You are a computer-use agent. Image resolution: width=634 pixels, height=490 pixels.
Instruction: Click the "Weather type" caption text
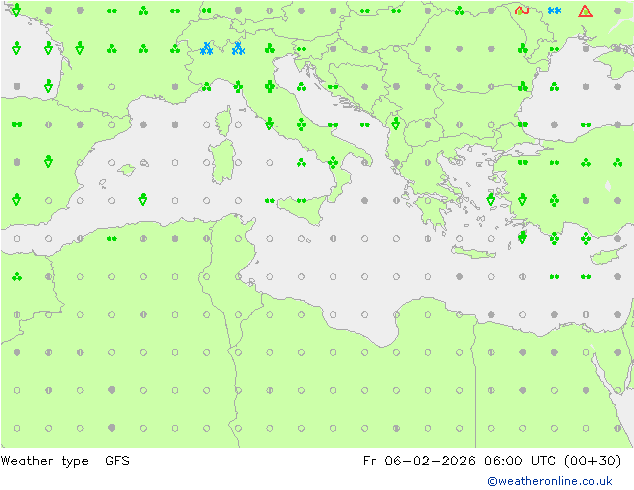click(x=44, y=461)
